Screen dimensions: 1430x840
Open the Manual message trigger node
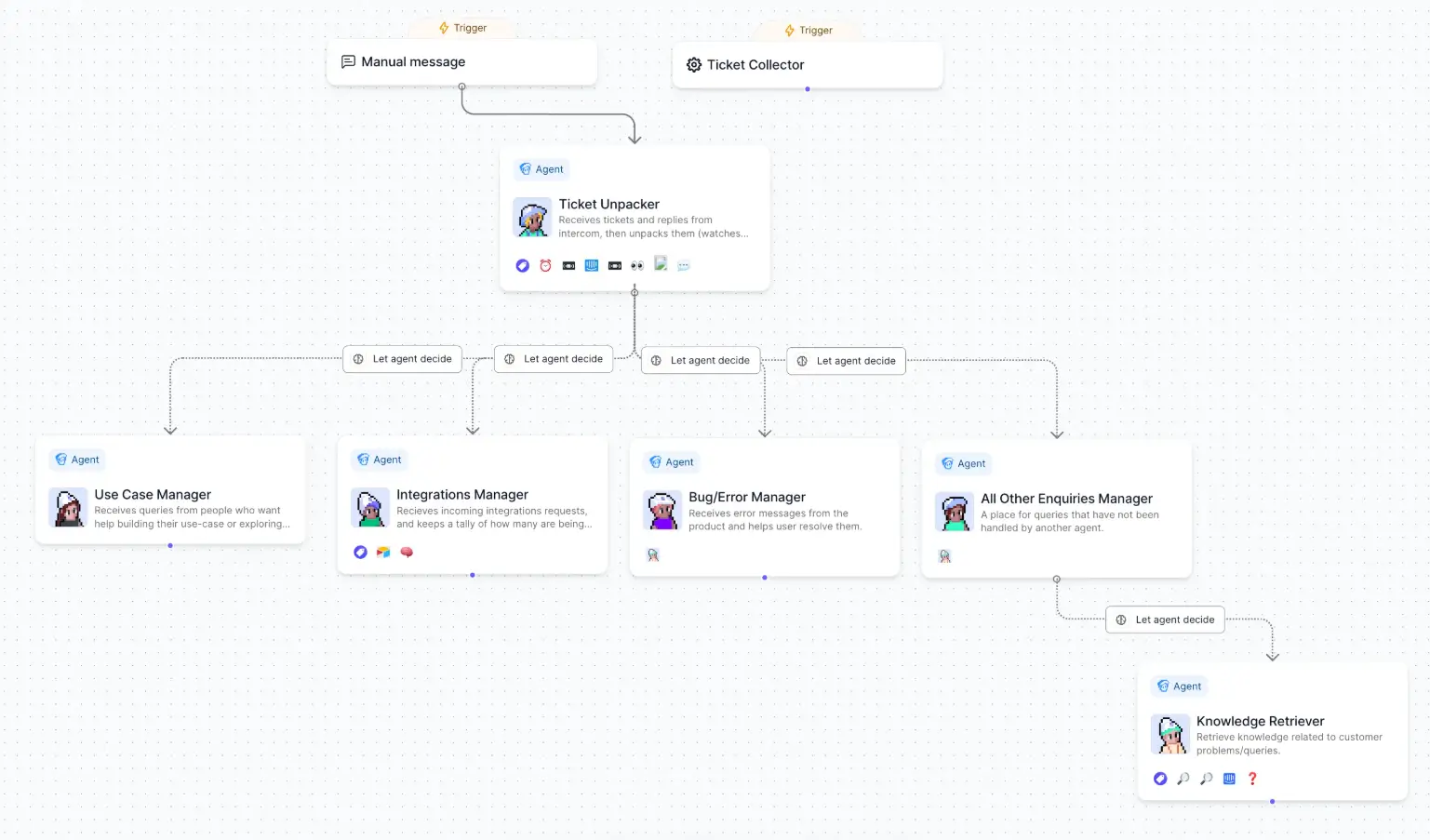pyautogui.click(x=461, y=61)
